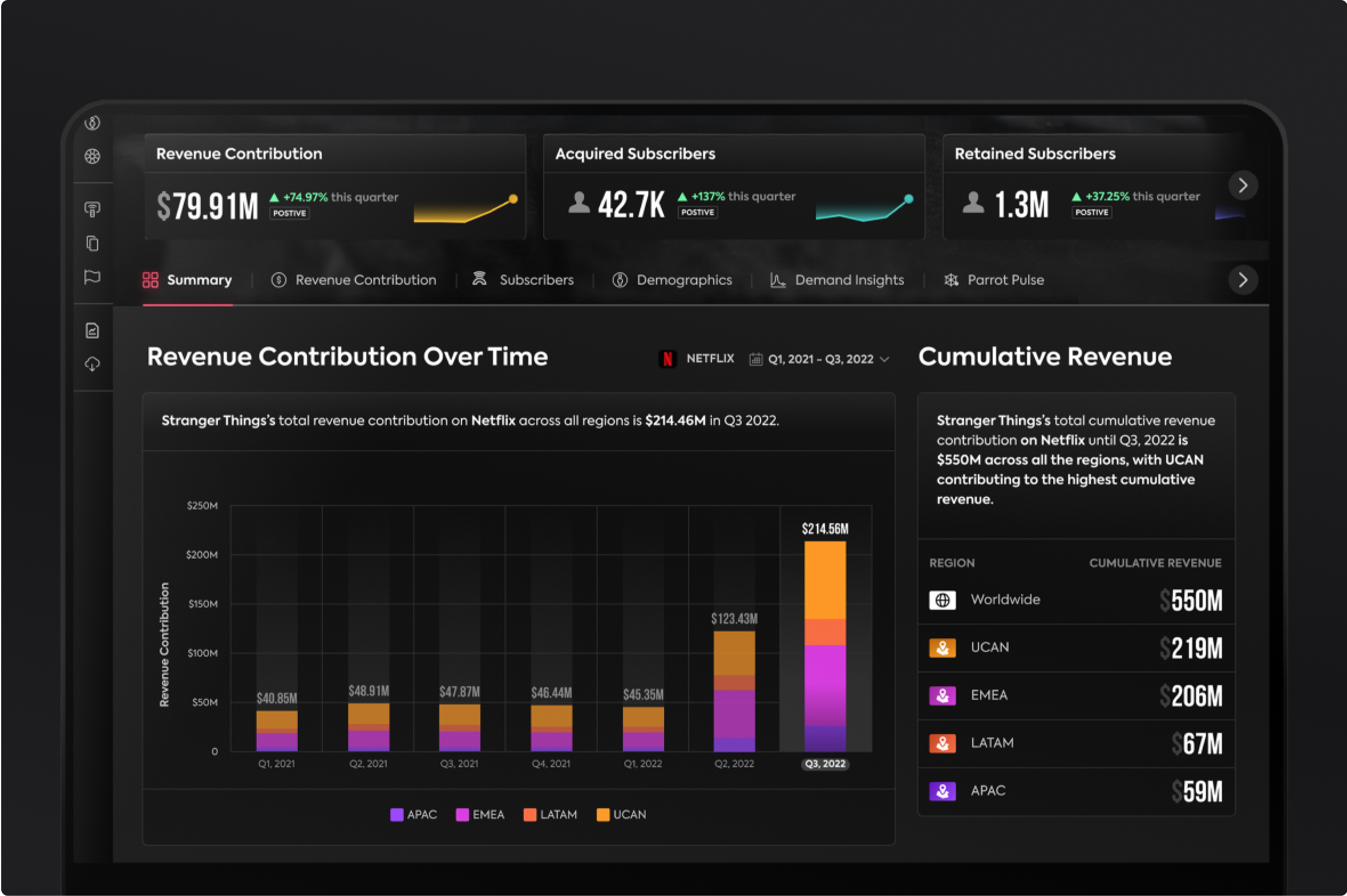
Task: Select the Q2, 2021 bar
Action: 369,727
